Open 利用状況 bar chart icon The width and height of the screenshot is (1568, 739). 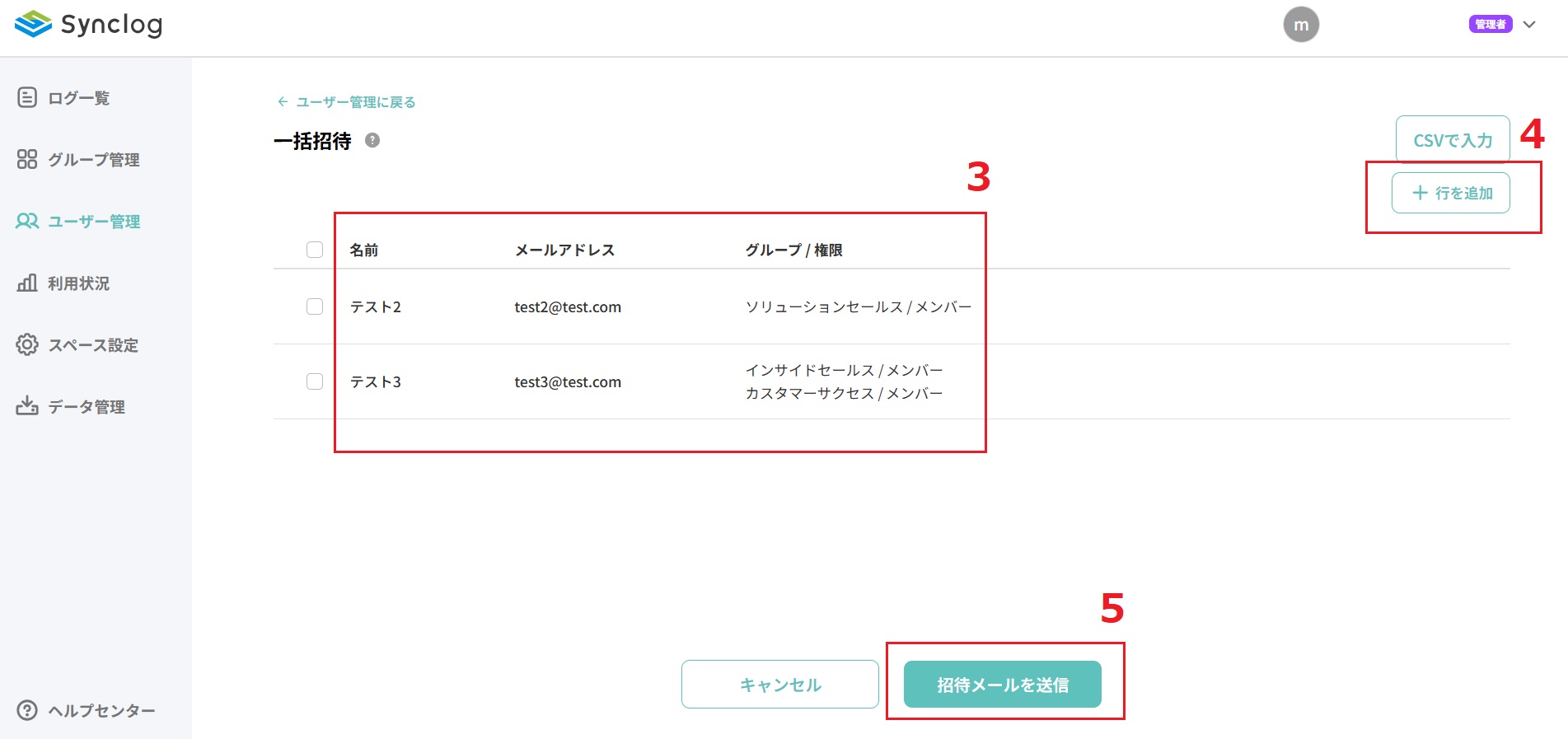pos(27,283)
